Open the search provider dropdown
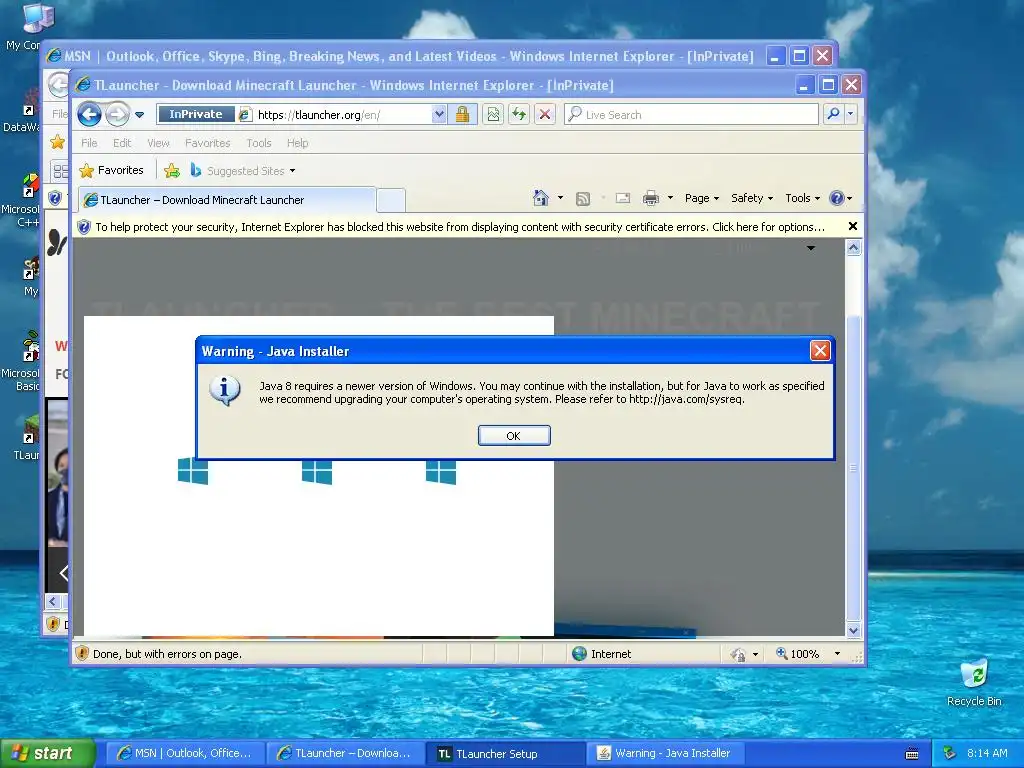Viewport: 1024px width, 768px height. coord(850,114)
